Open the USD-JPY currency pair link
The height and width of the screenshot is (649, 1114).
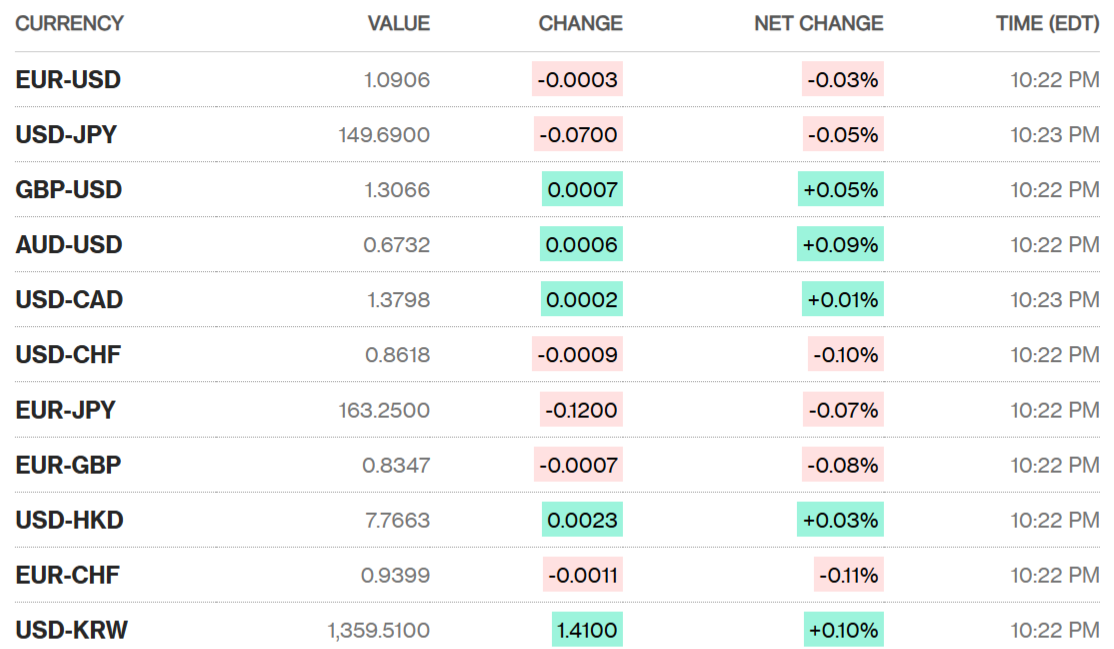pyautogui.click(x=66, y=135)
